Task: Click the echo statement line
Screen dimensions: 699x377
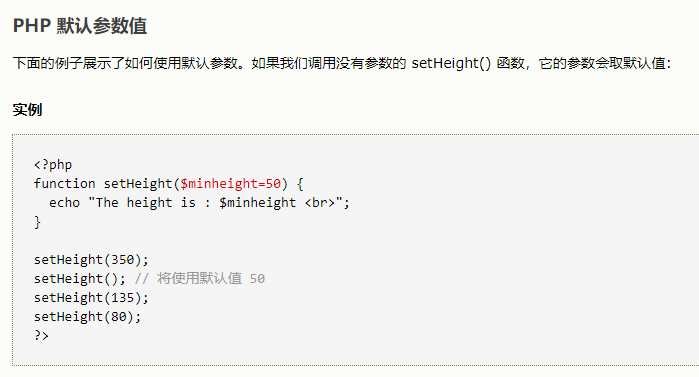Action: tap(199, 203)
